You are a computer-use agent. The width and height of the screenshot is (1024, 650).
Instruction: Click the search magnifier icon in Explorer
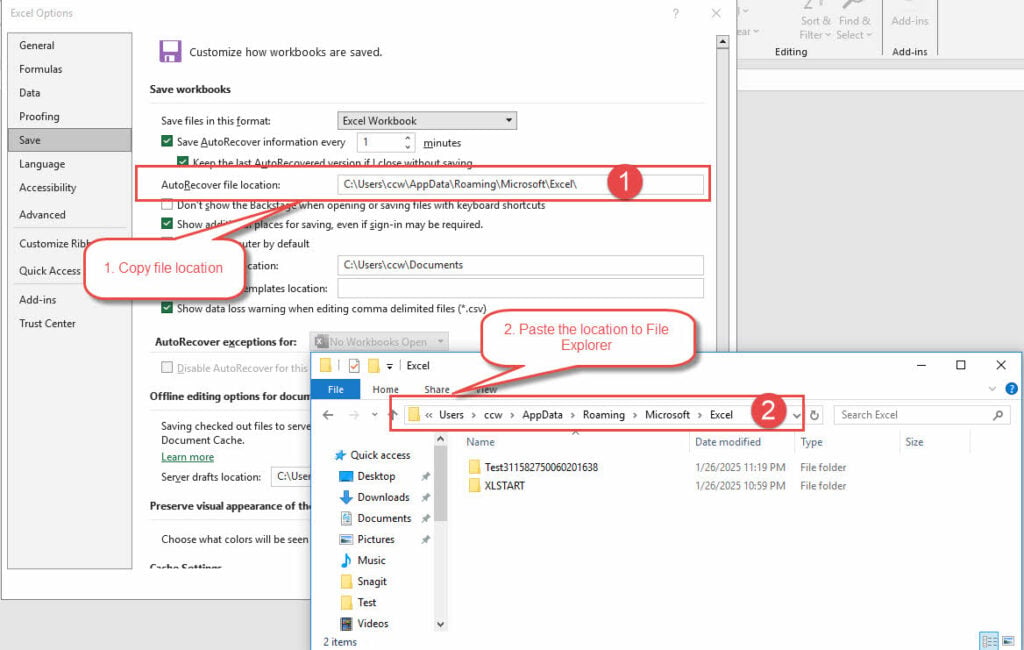[x=998, y=415]
